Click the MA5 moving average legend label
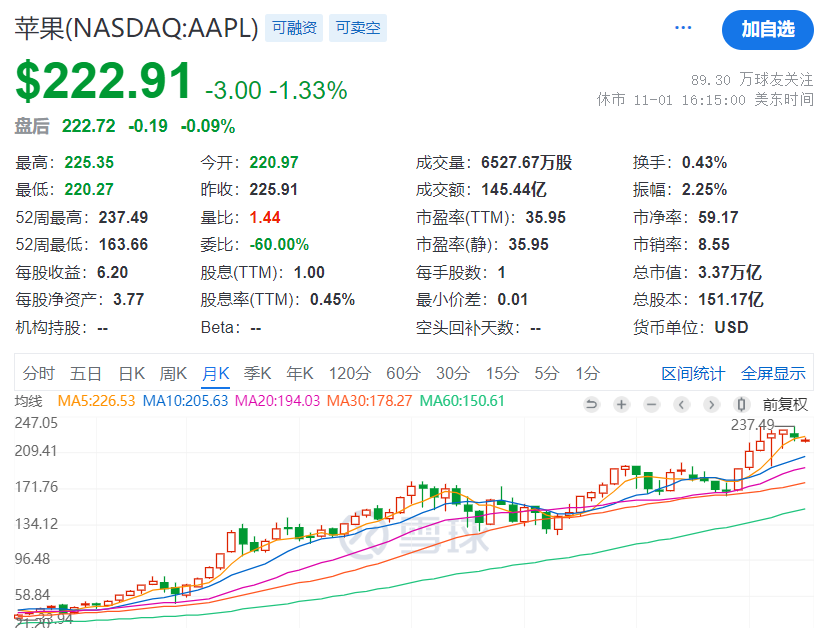The image size is (830, 628). pyautogui.click(x=95, y=401)
